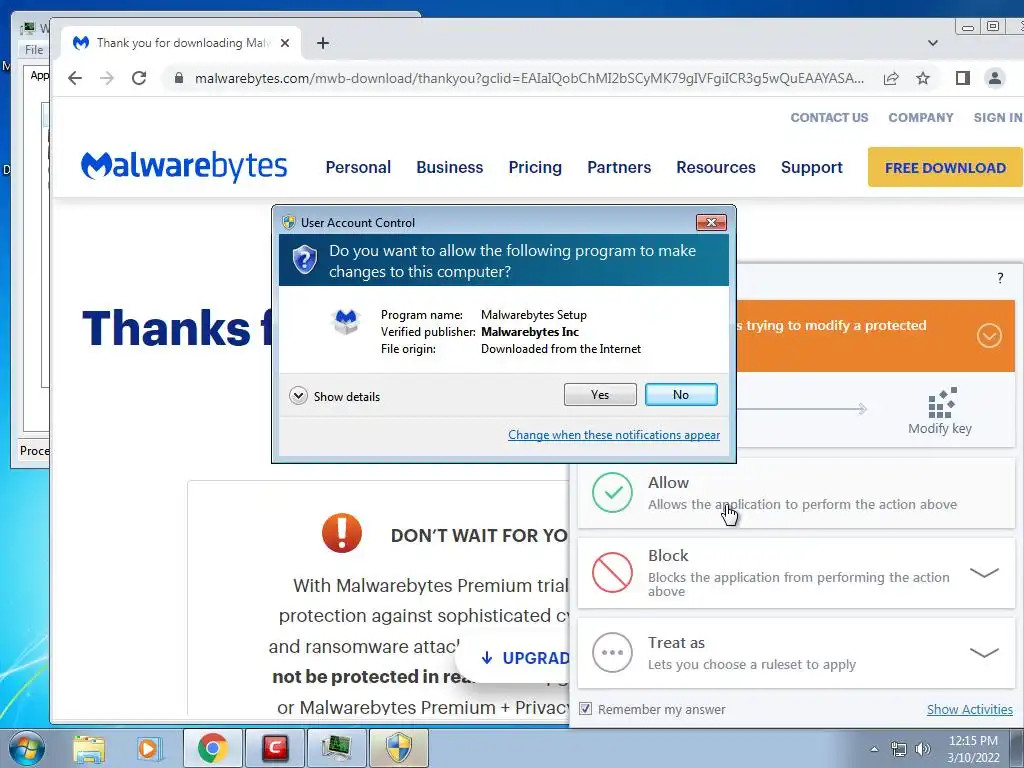The image size is (1024, 768).
Task: Click the padlock site info icon
Action: pyautogui.click(x=178, y=78)
